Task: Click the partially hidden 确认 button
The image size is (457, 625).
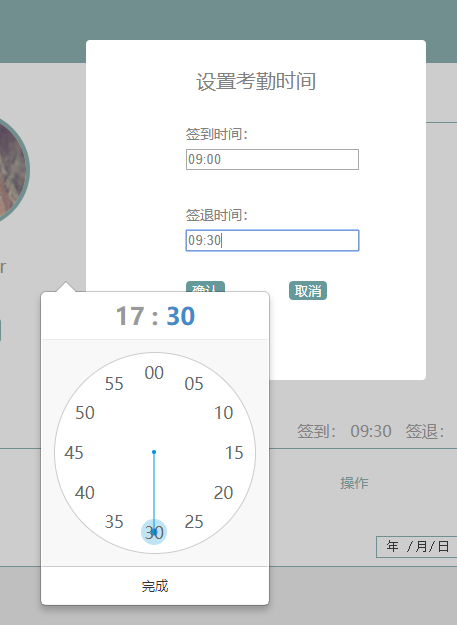Action: [x=205, y=287]
